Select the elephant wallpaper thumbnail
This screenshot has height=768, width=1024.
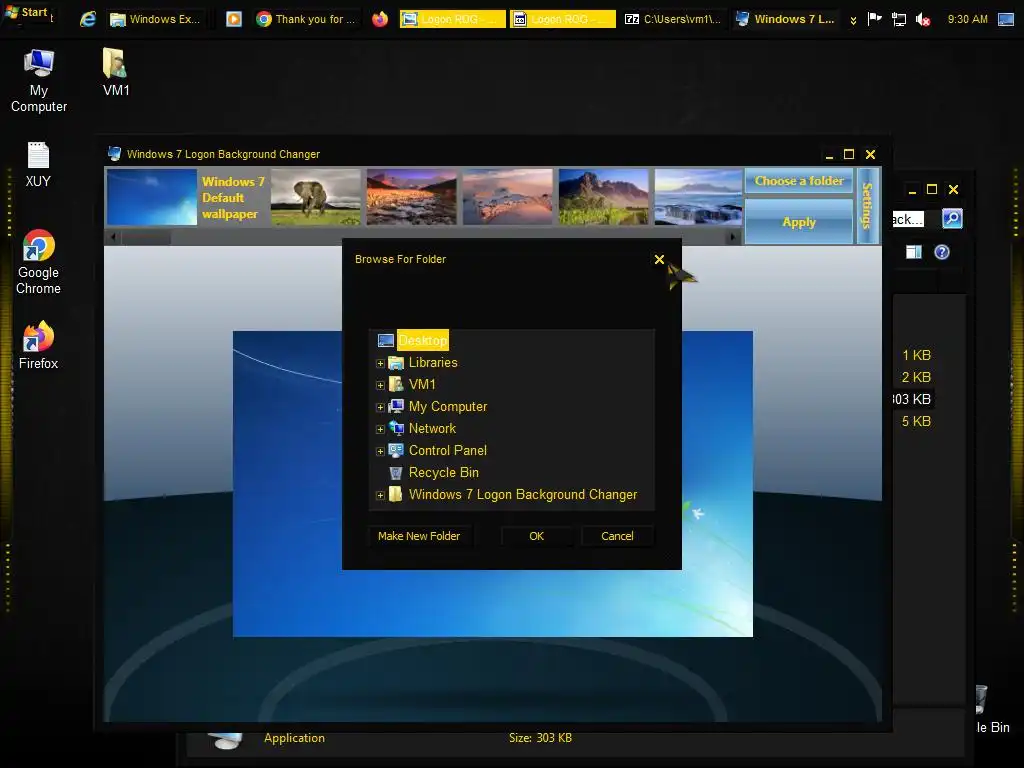pyautogui.click(x=315, y=197)
